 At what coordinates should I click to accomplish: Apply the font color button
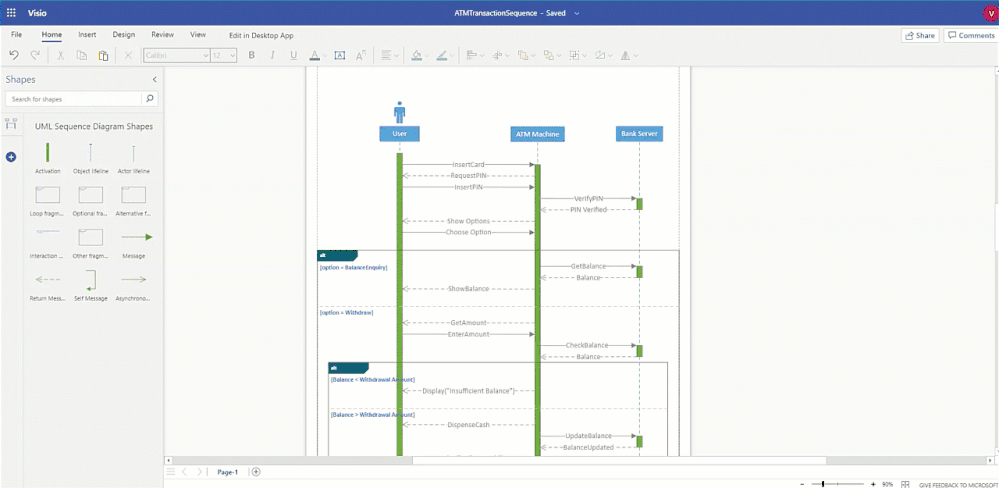click(314, 56)
